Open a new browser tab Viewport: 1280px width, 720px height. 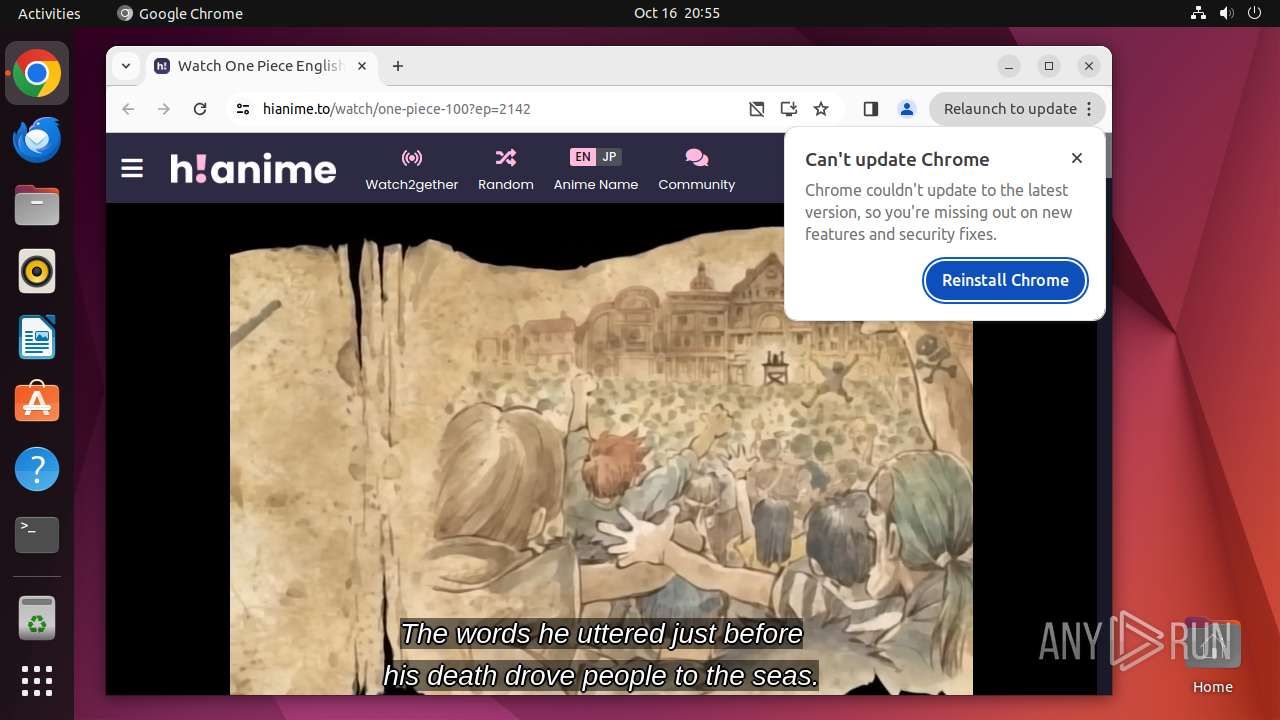[398, 66]
